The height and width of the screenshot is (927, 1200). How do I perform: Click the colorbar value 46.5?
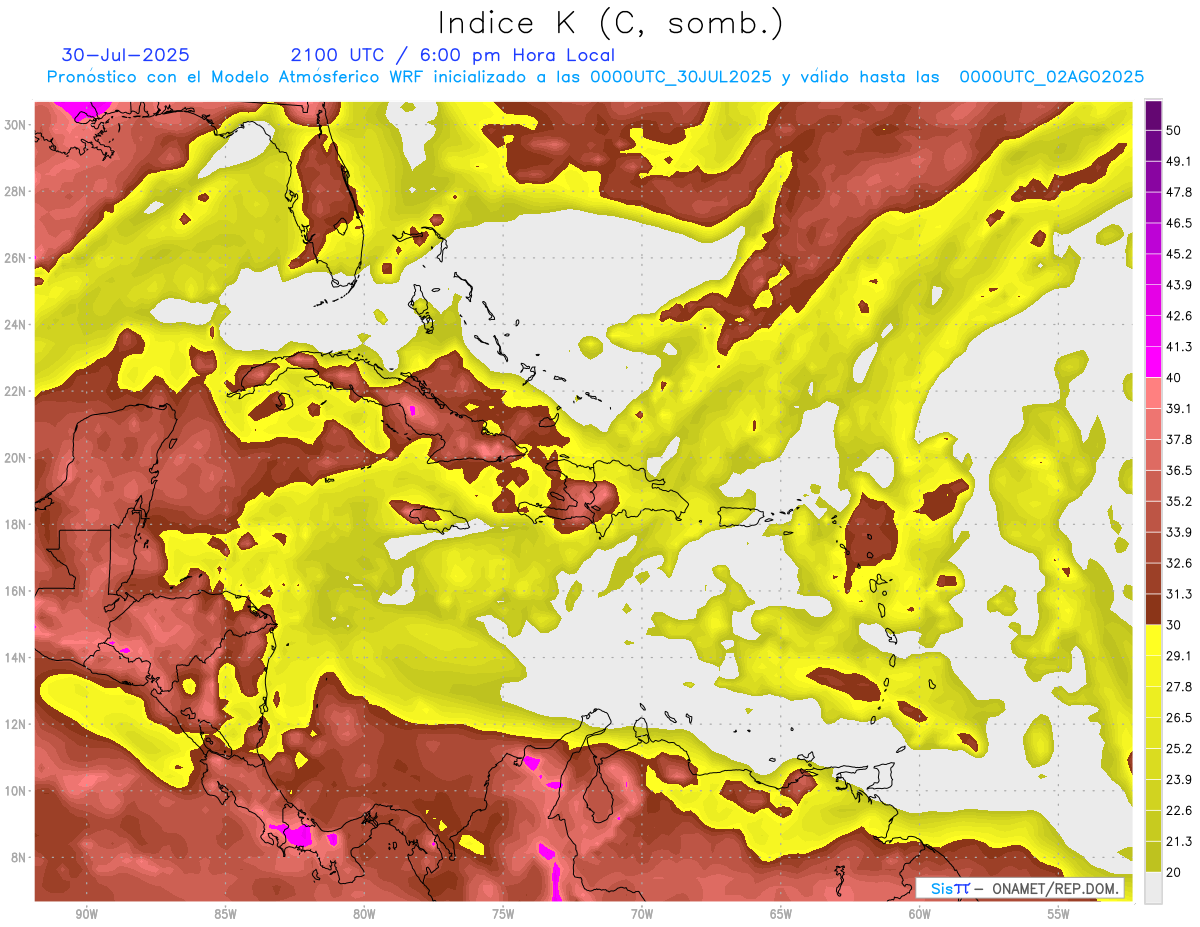[1178, 223]
